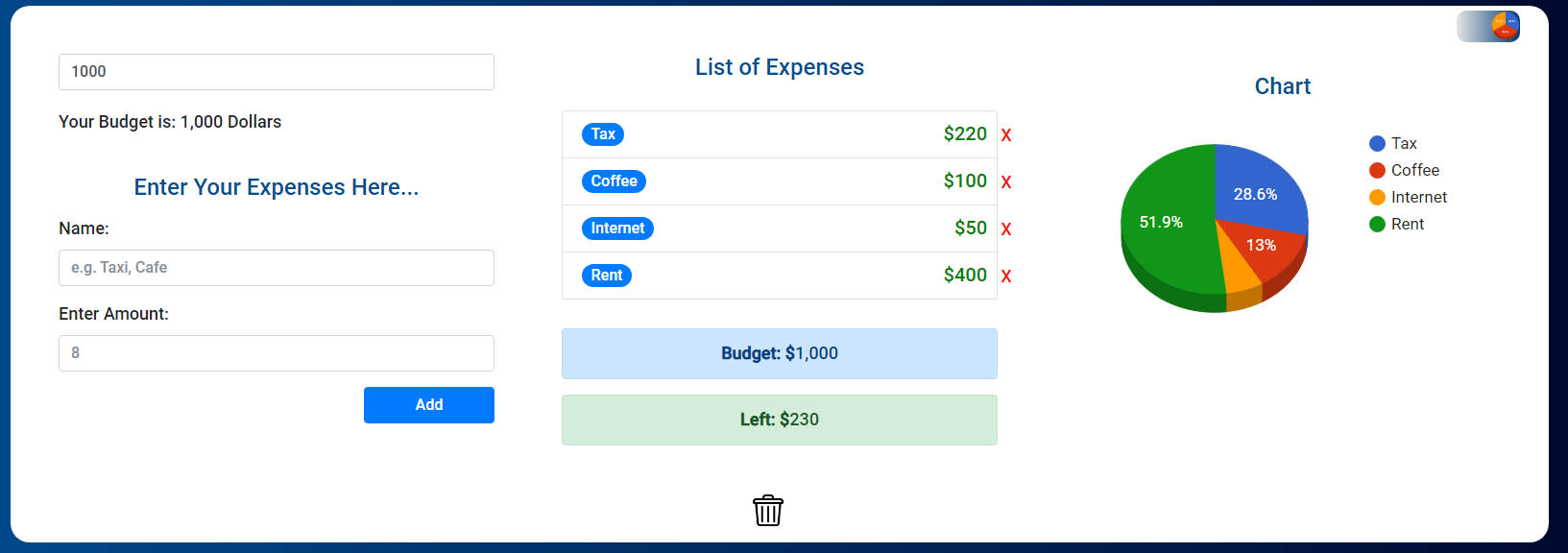Click the orange Internet legend dot

(x=1376, y=197)
